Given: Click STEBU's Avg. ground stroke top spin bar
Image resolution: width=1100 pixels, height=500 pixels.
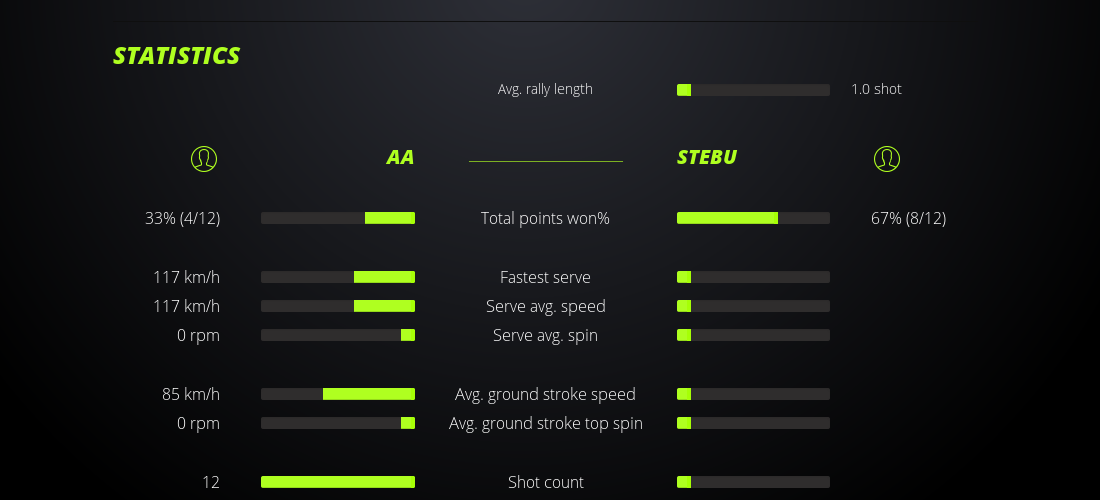Looking at the screenshot, I should click(753, 423).
